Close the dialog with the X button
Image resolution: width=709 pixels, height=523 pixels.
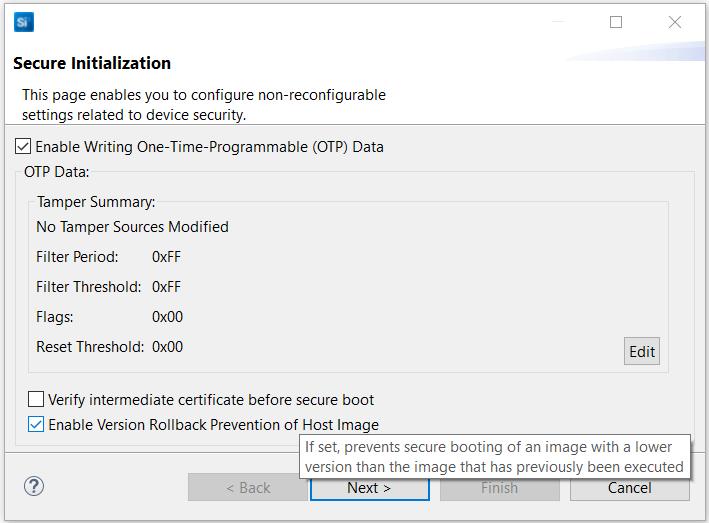coord(675,22)
